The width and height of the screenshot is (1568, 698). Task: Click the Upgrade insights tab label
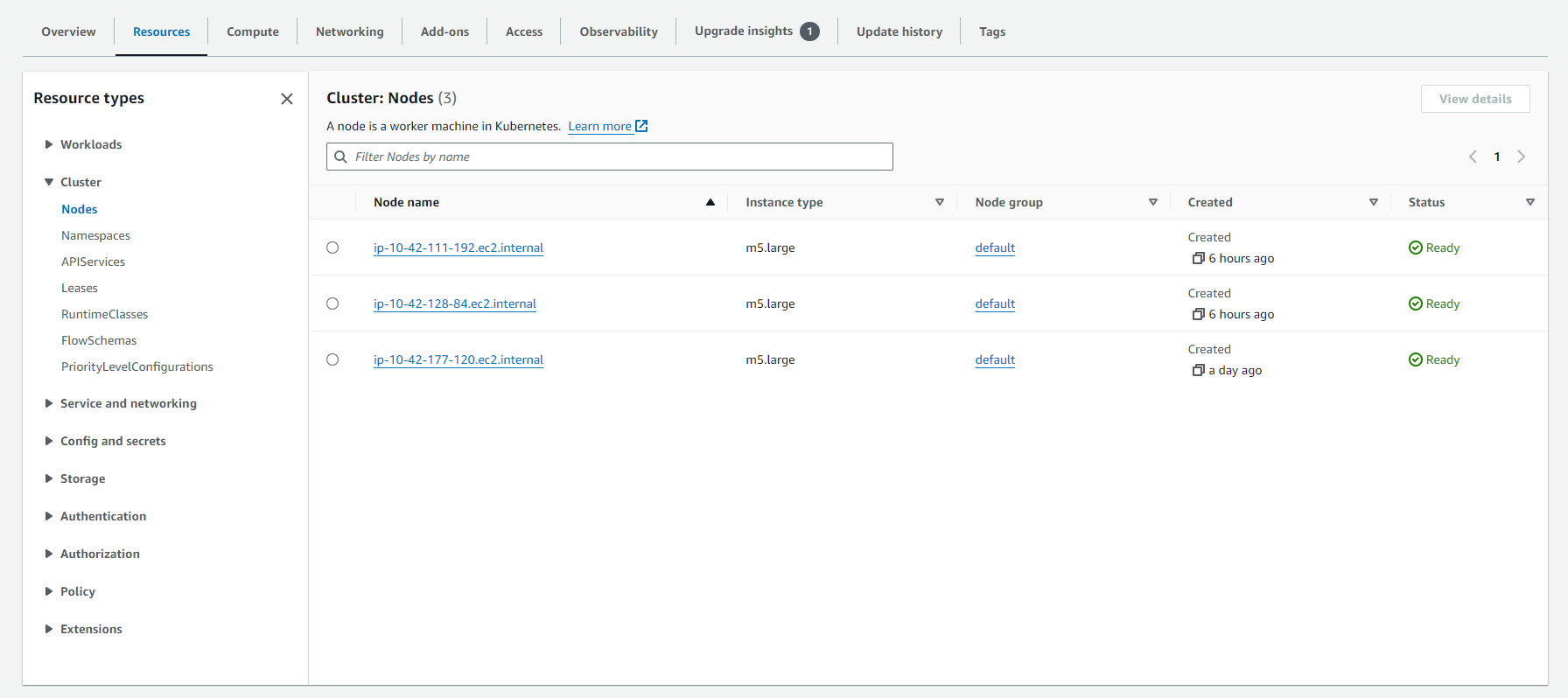click(x=744, y=31)
